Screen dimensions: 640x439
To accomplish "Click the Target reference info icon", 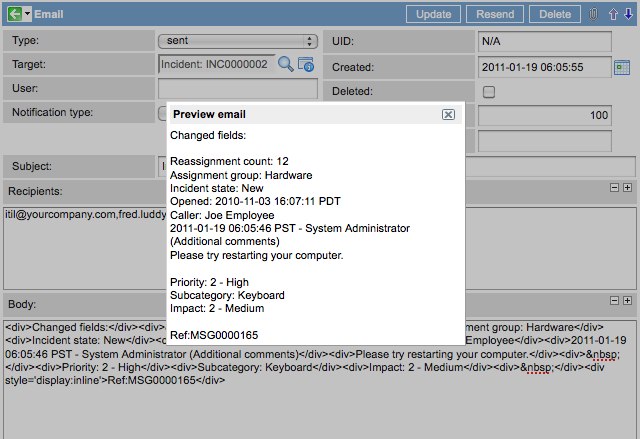I will [x=306, y=65].
